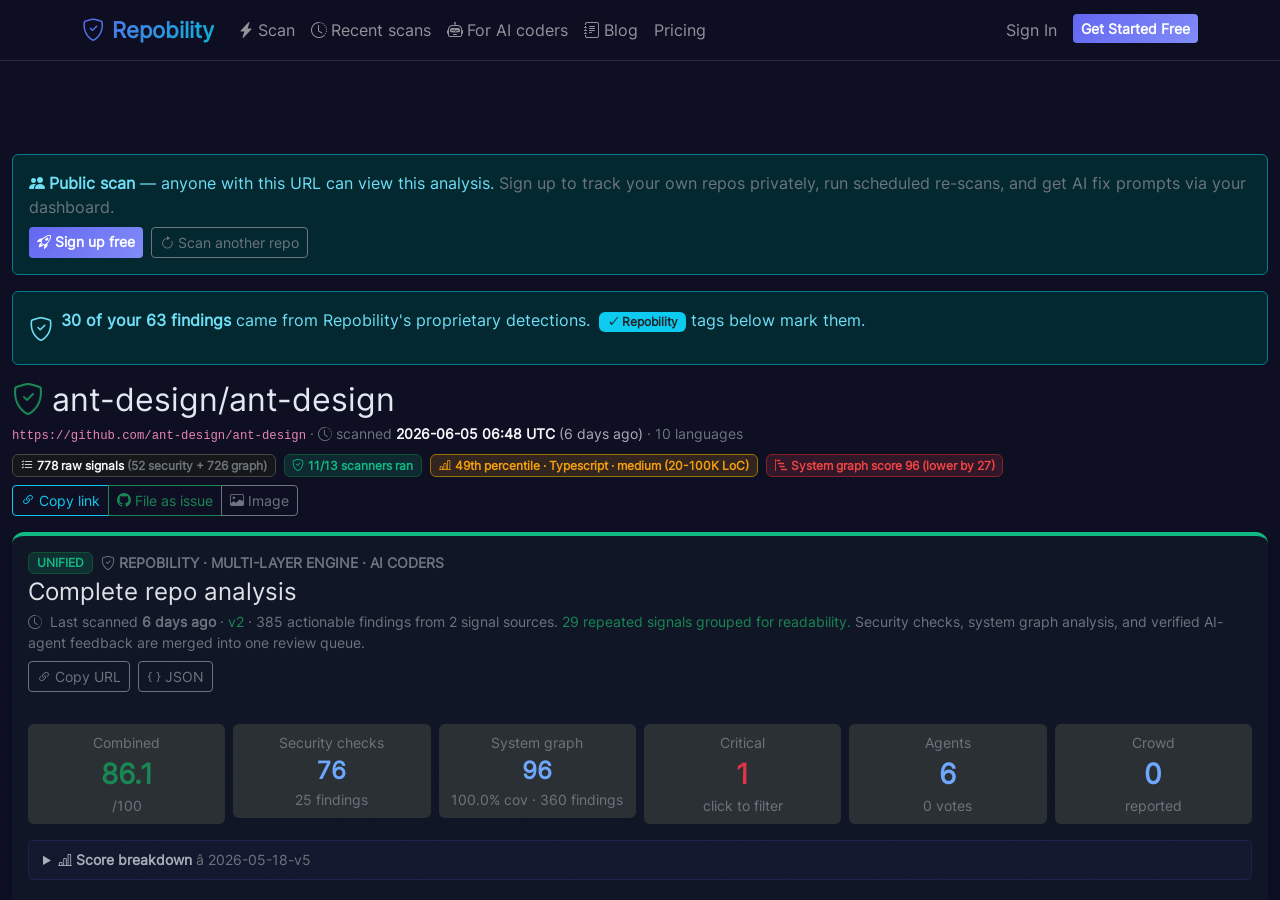The width and height of the screenshot is (1280, 900).
Task: Click the Repobility tag badge
Action: point(642,321)
